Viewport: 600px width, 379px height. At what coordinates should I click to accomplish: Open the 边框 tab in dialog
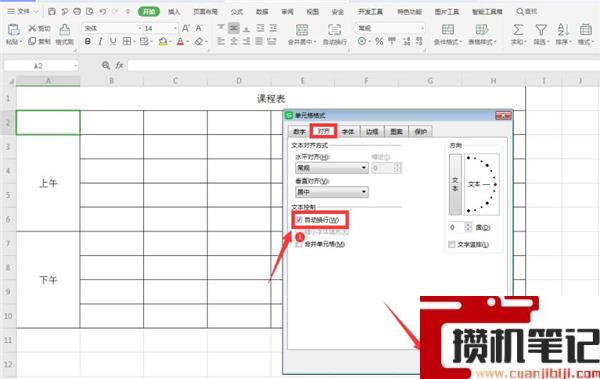(372, 131)
